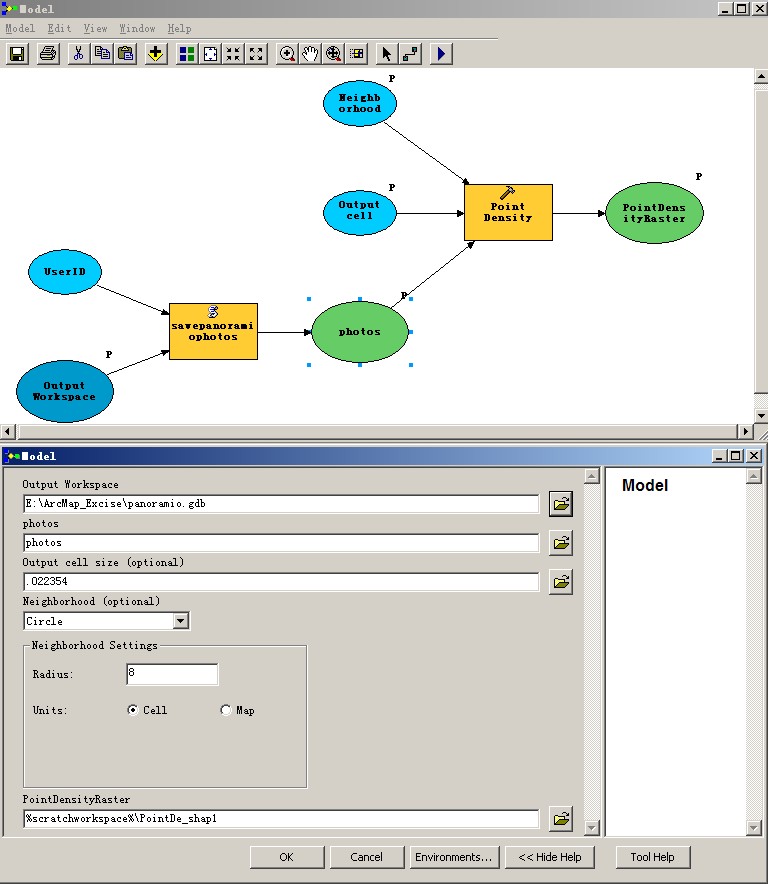Select the Map units radio button
The image size is (768, 884).
pyautogui.click(x=226, y=710)
